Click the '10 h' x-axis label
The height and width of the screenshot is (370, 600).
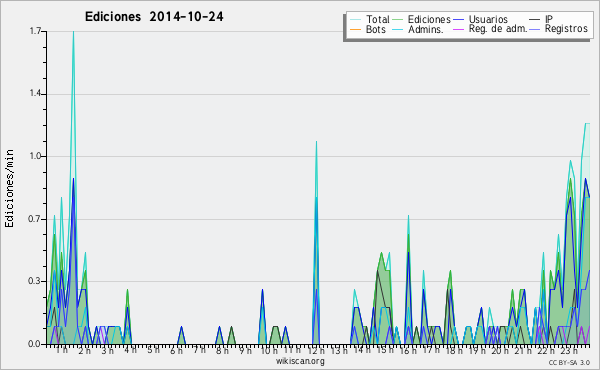269,350
